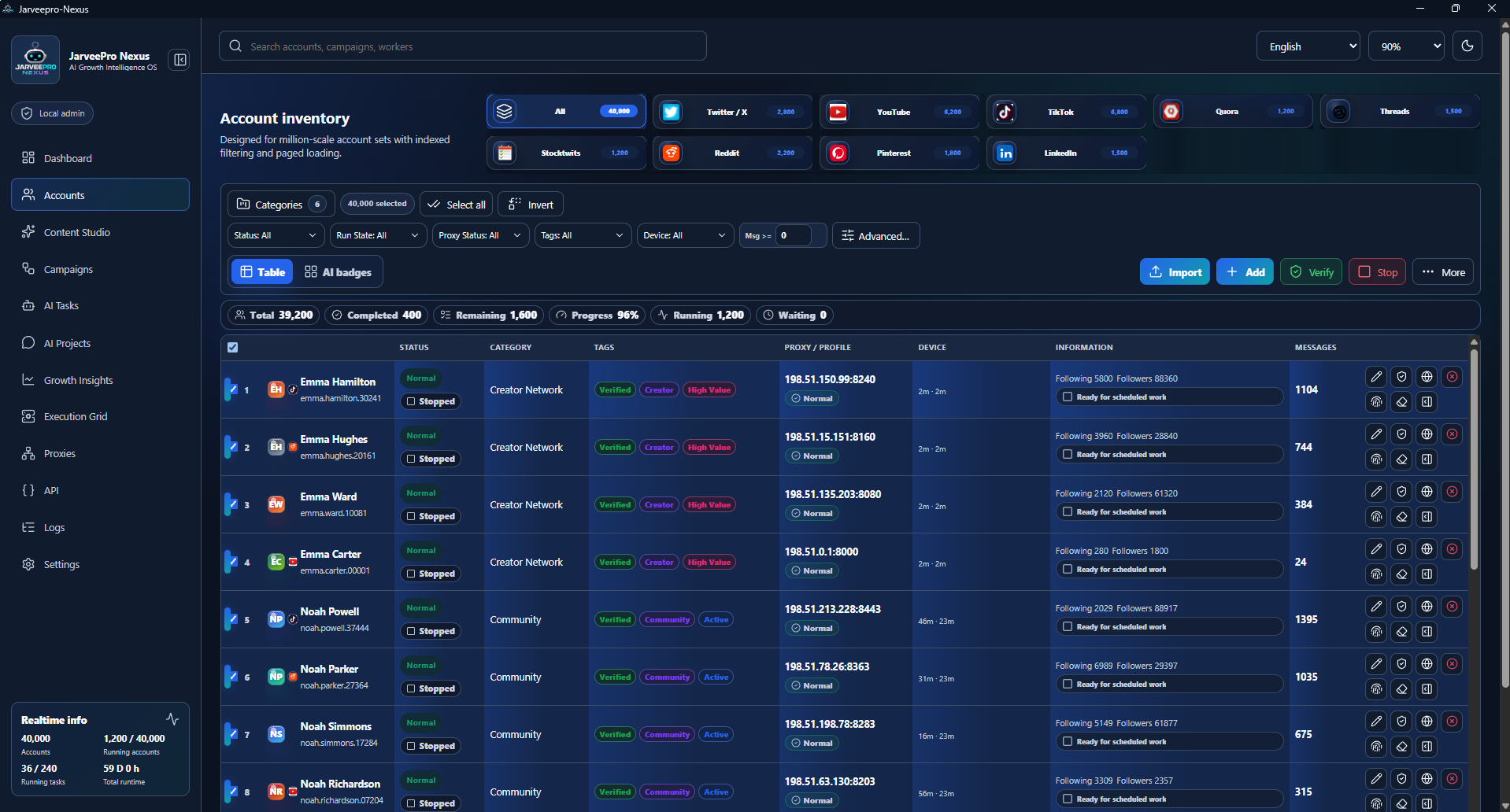Click the Pinterest platform card

(899, 153)
